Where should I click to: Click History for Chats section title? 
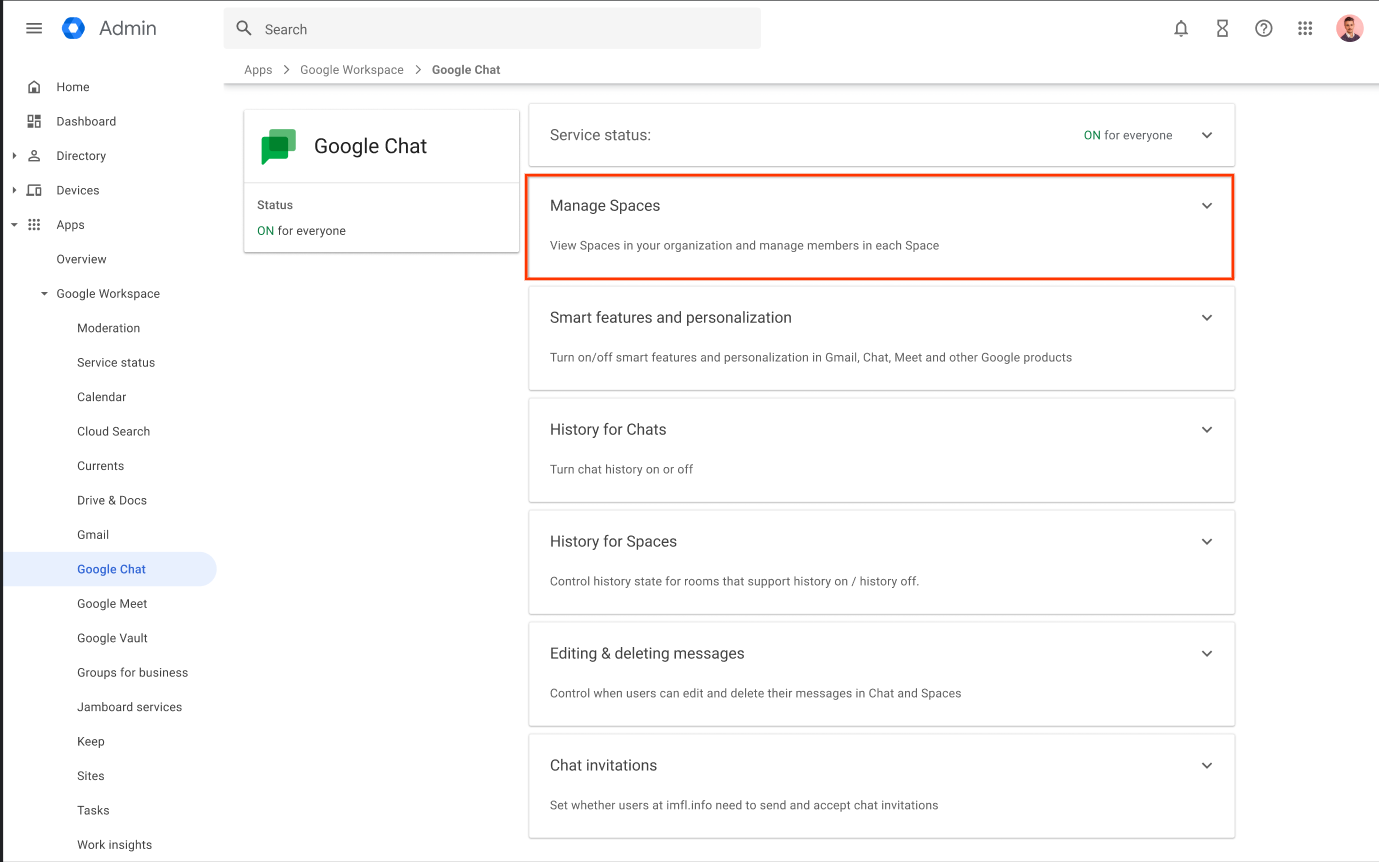click(x=608, y=430)
